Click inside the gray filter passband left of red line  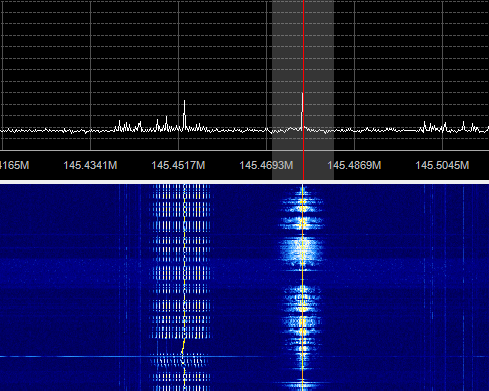pos(287,67)
